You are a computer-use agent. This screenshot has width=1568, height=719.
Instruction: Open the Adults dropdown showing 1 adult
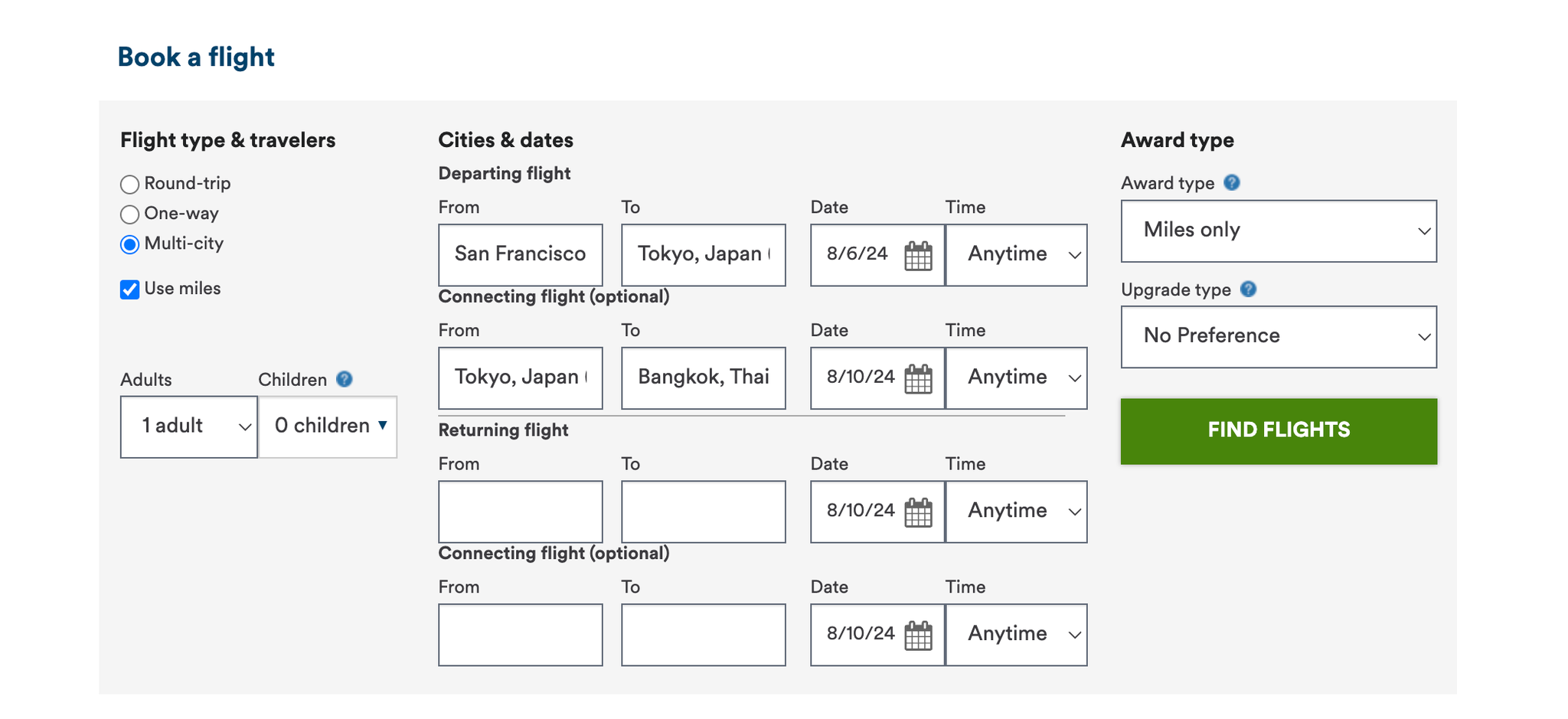point(188,426)
